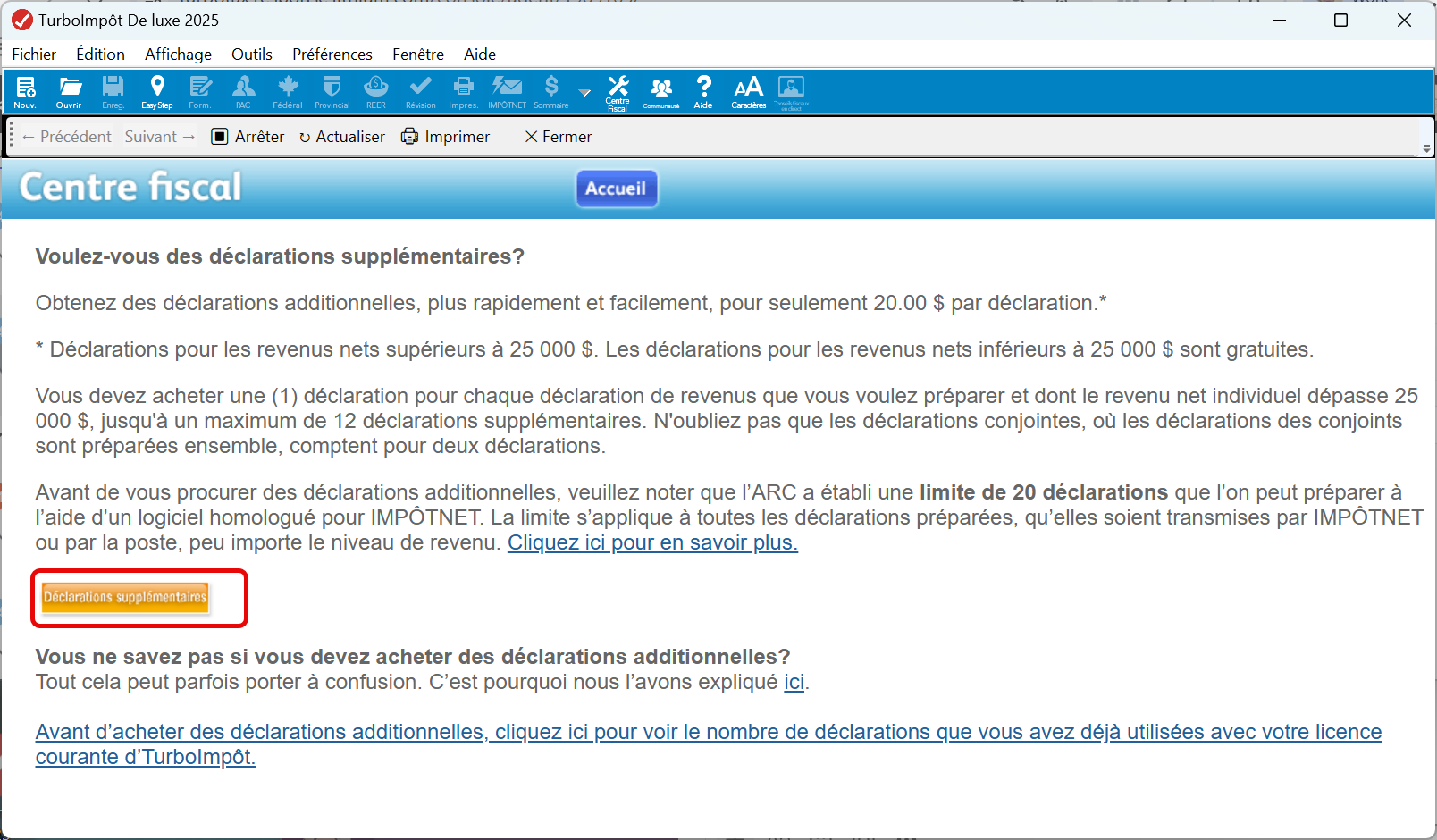Switch to EasyStep mode icon
Image resolution: width=1437 pixels, height=840 pixels.
(x=157, y=91)
